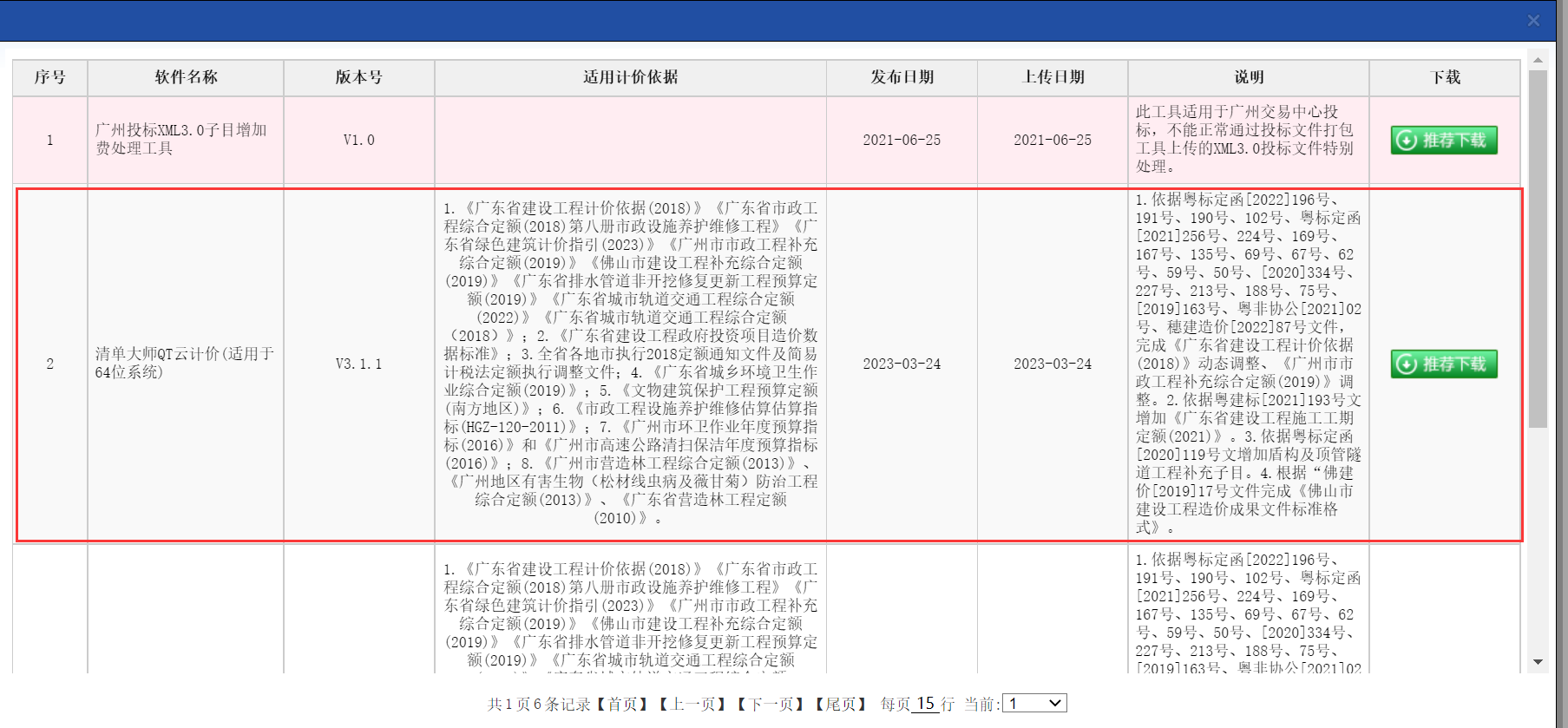
Task: Select version cell V1.0
Action: click(x=359, y=140)
